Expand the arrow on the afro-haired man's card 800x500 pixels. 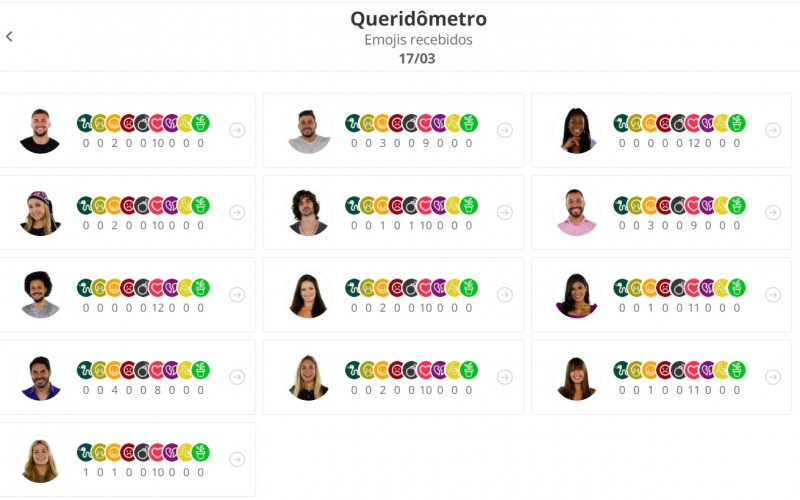point(237,294)
